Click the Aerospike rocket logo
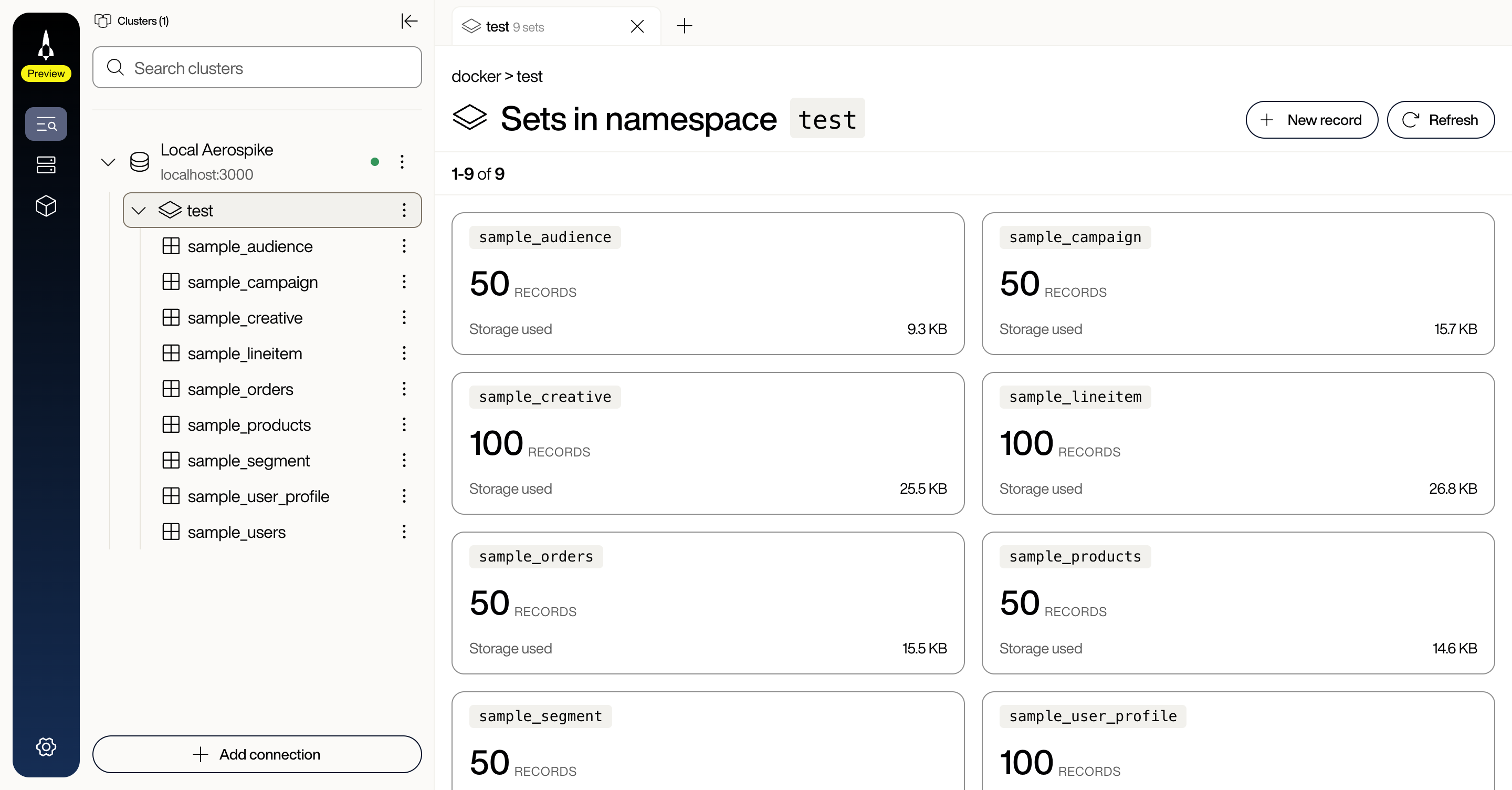The image size is (1512, 790). (46, 45)
